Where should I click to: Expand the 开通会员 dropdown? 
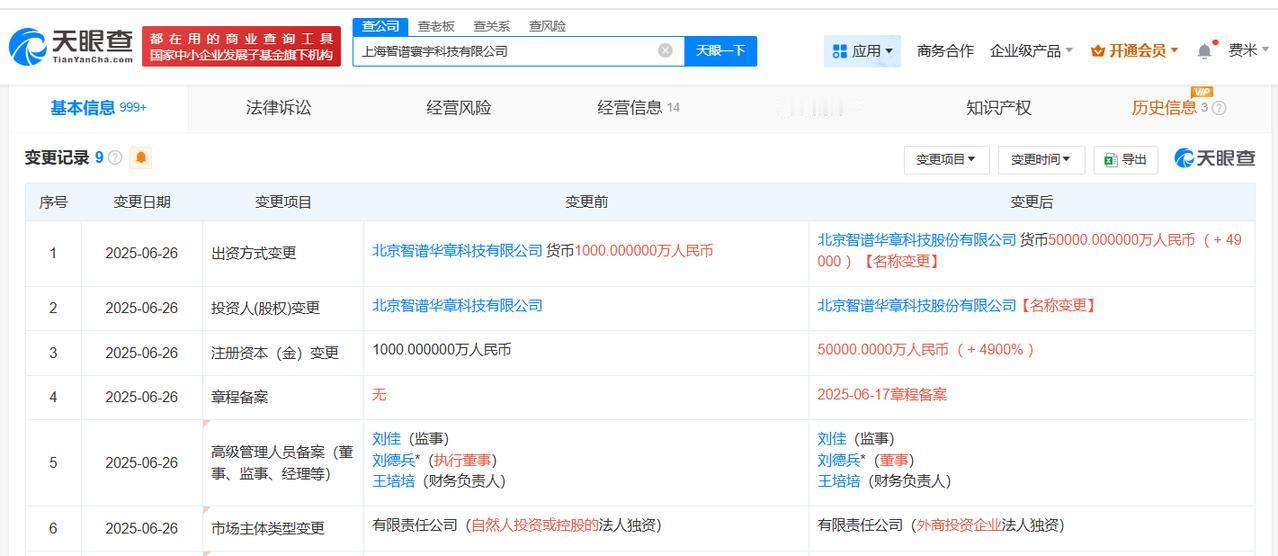(x=1135, y=51)
